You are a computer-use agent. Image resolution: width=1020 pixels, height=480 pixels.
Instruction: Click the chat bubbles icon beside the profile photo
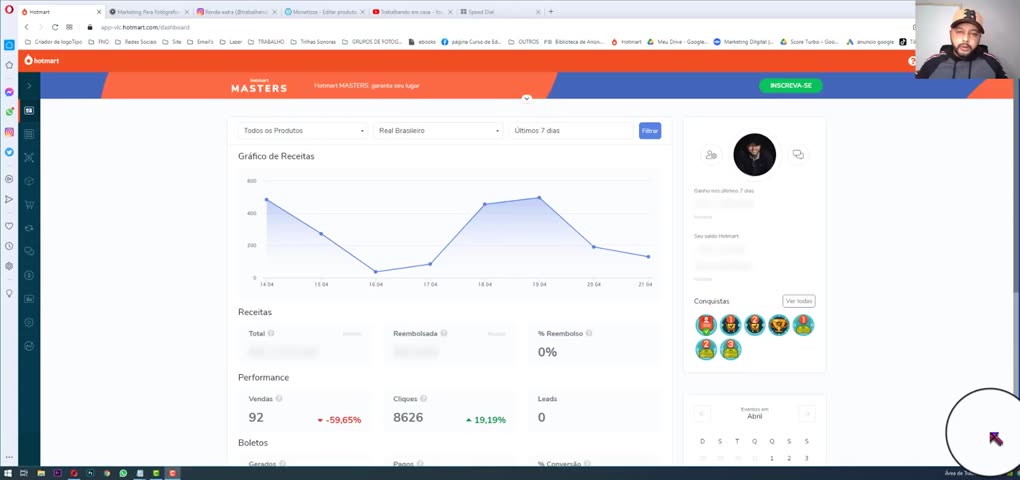pos(798,155)
